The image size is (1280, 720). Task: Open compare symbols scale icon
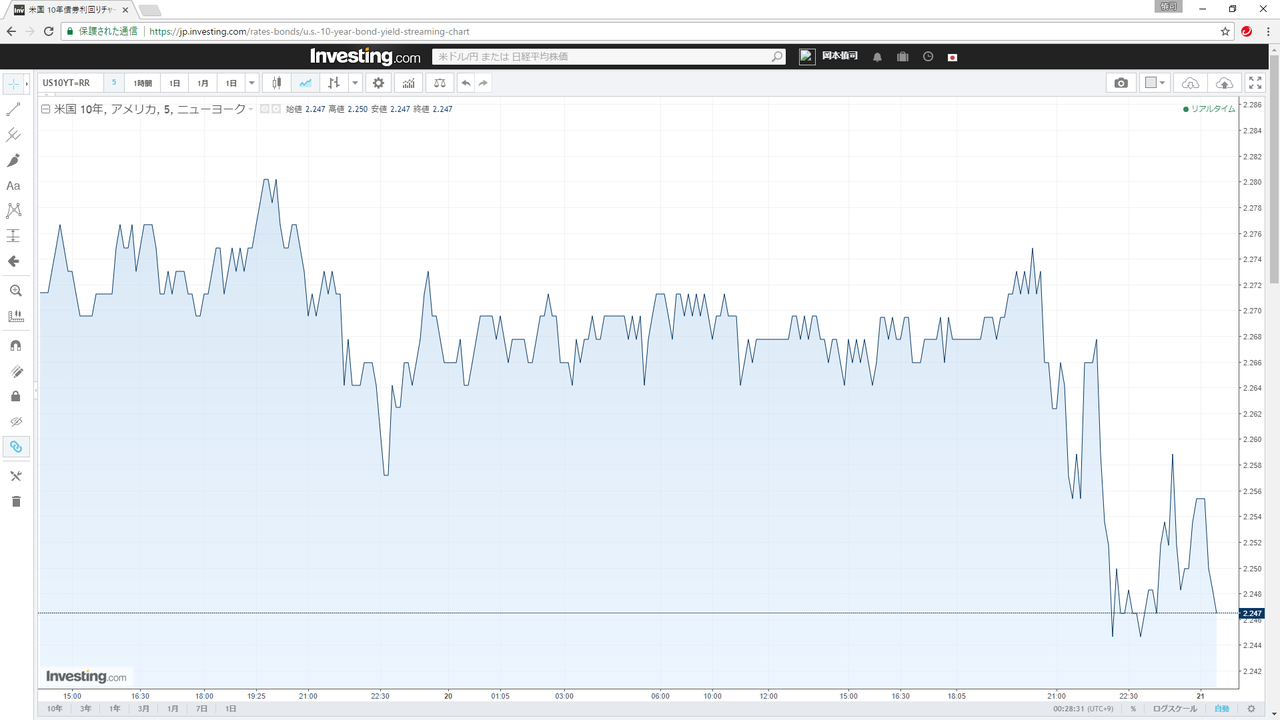pos(440,83)
